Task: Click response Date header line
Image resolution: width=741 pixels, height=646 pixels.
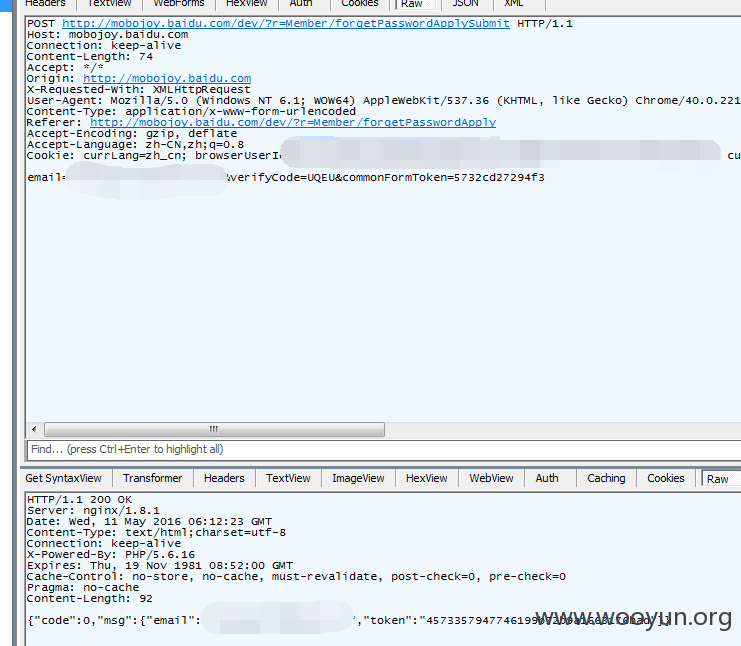Action: 149,522
